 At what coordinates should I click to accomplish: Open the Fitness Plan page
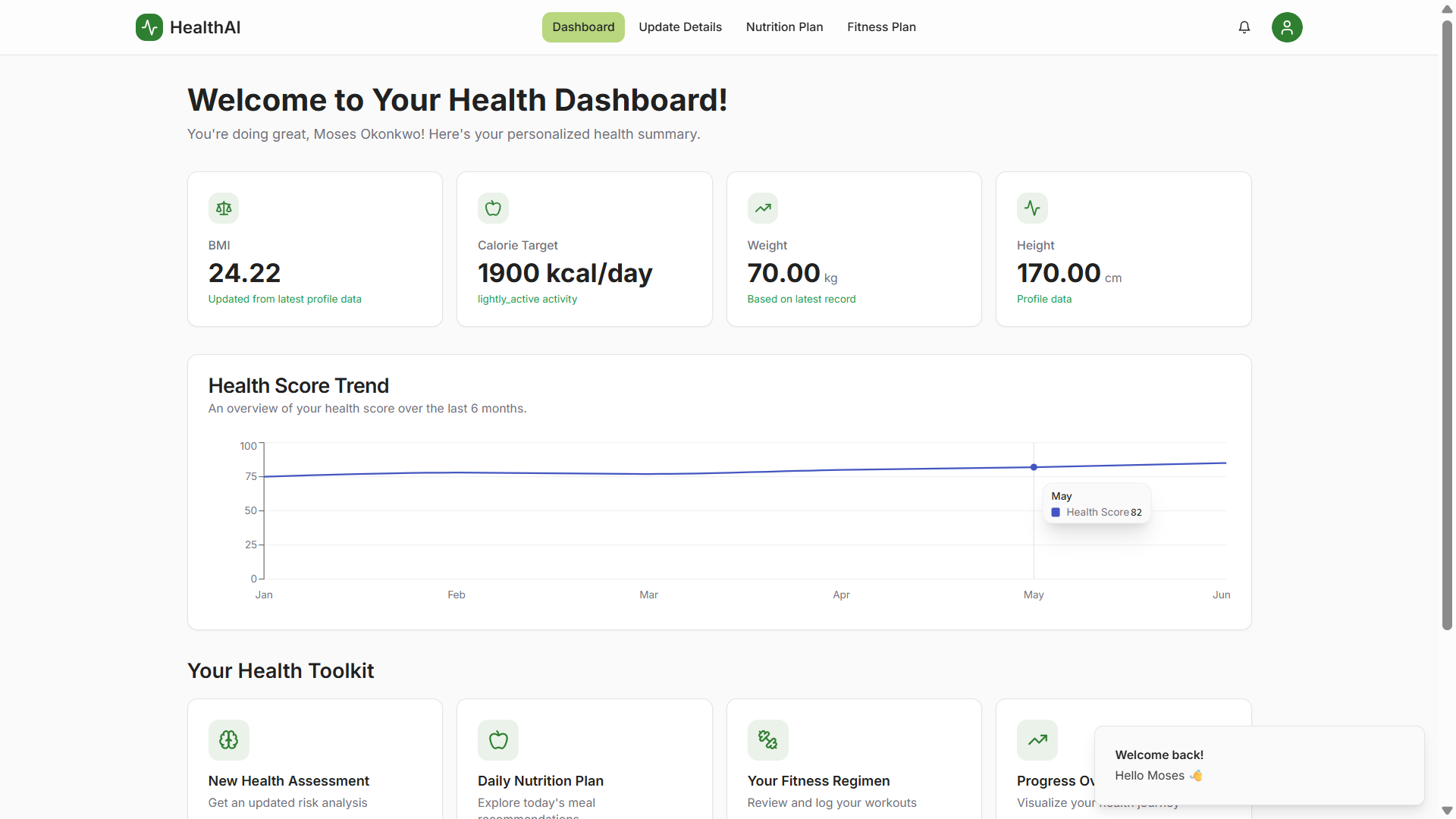pos(881,27)
